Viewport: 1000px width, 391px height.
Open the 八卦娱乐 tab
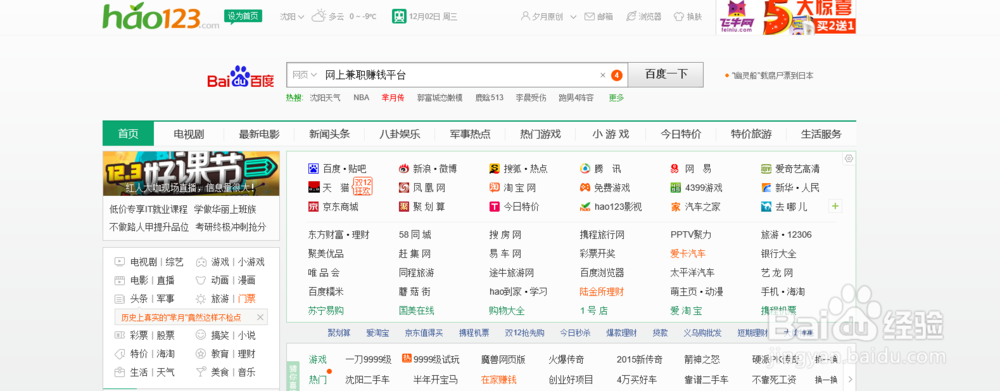[x=400, y=134]
